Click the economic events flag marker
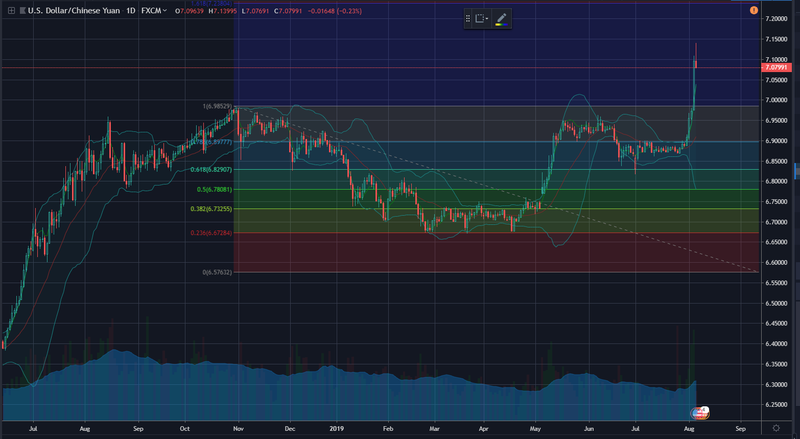800x439 pixels. 701,411
